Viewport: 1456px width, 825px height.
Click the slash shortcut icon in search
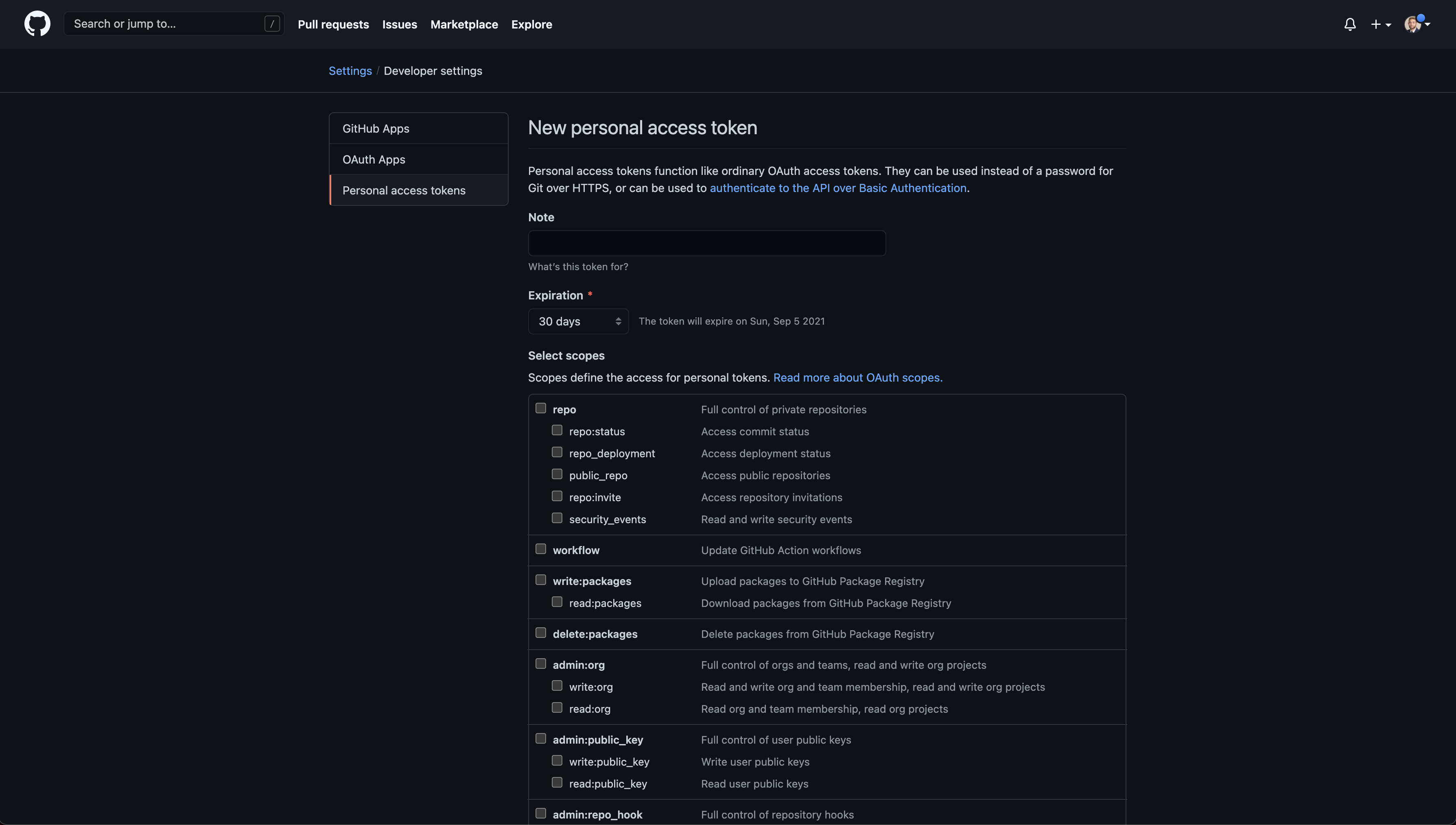click(272, 24)
